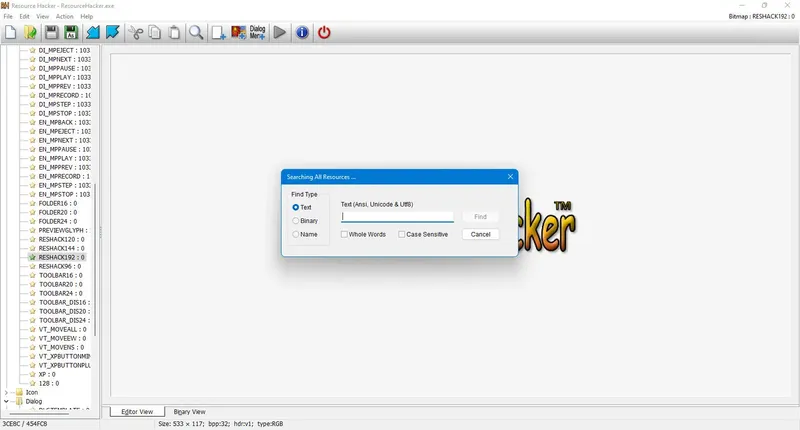
Task: Collapse the Dialog tree node
Action: pos(6,401)
